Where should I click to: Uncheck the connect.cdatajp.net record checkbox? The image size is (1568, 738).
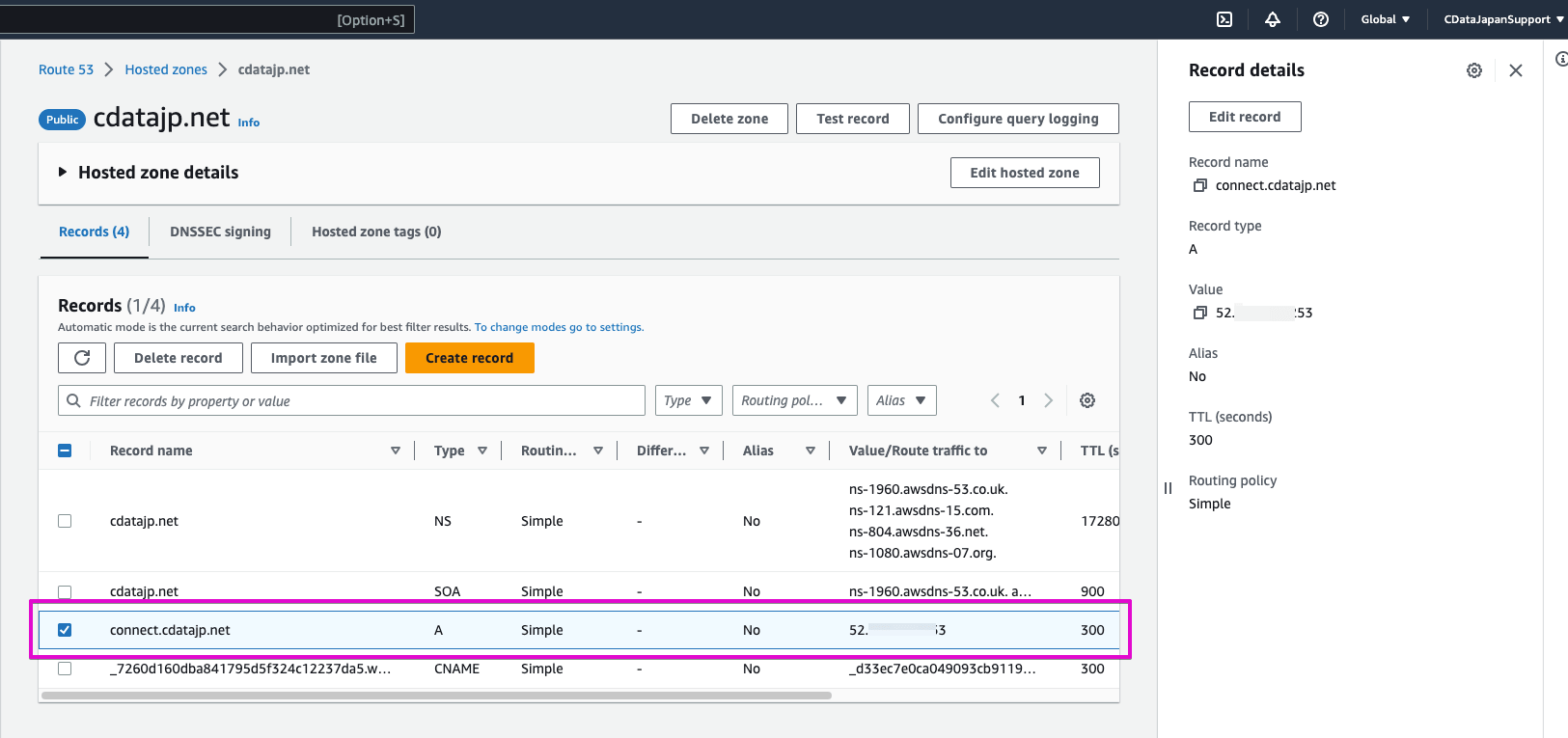[x=65, y=630]
